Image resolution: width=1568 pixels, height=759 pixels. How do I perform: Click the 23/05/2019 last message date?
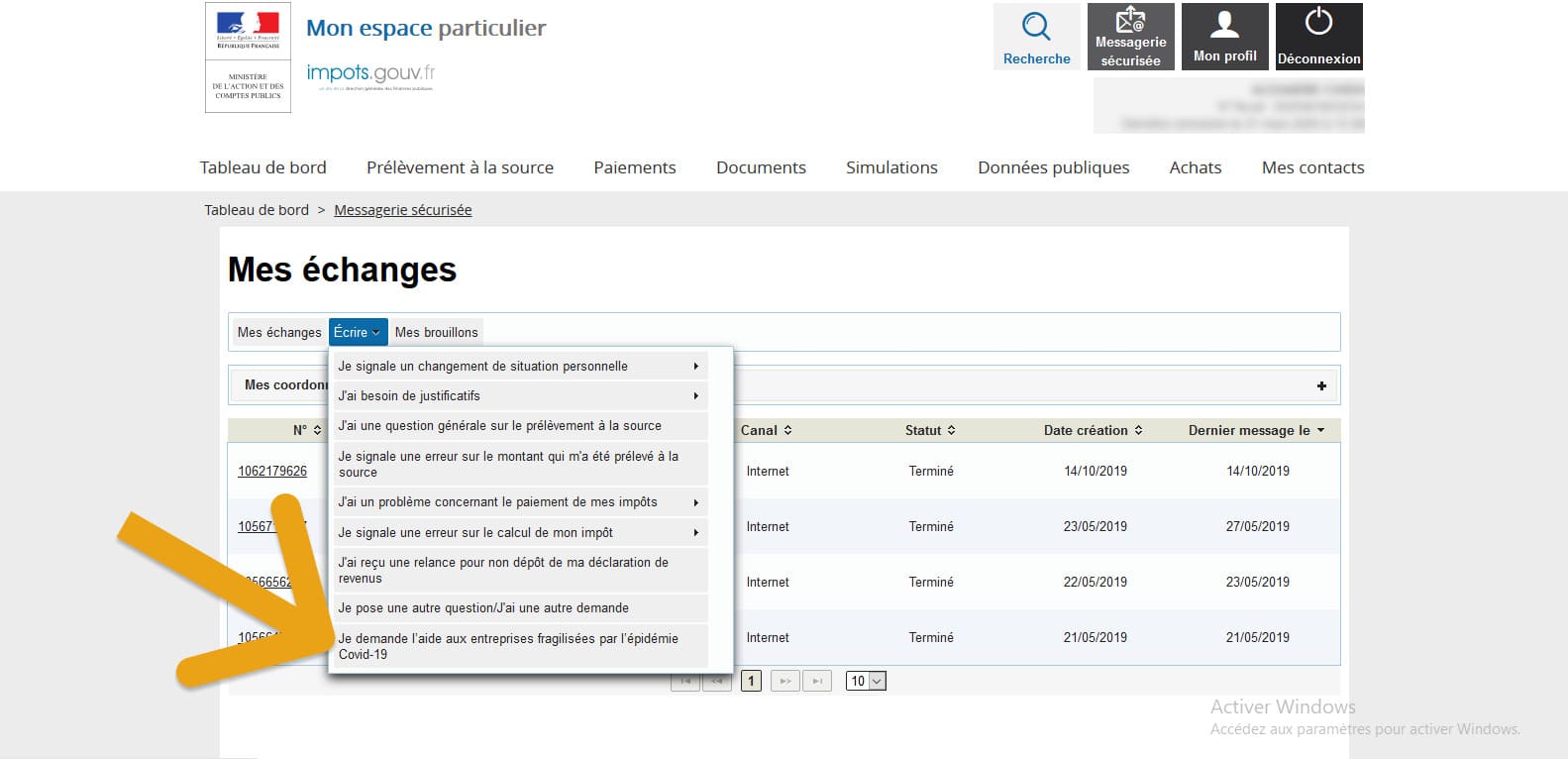(1258, 582)
